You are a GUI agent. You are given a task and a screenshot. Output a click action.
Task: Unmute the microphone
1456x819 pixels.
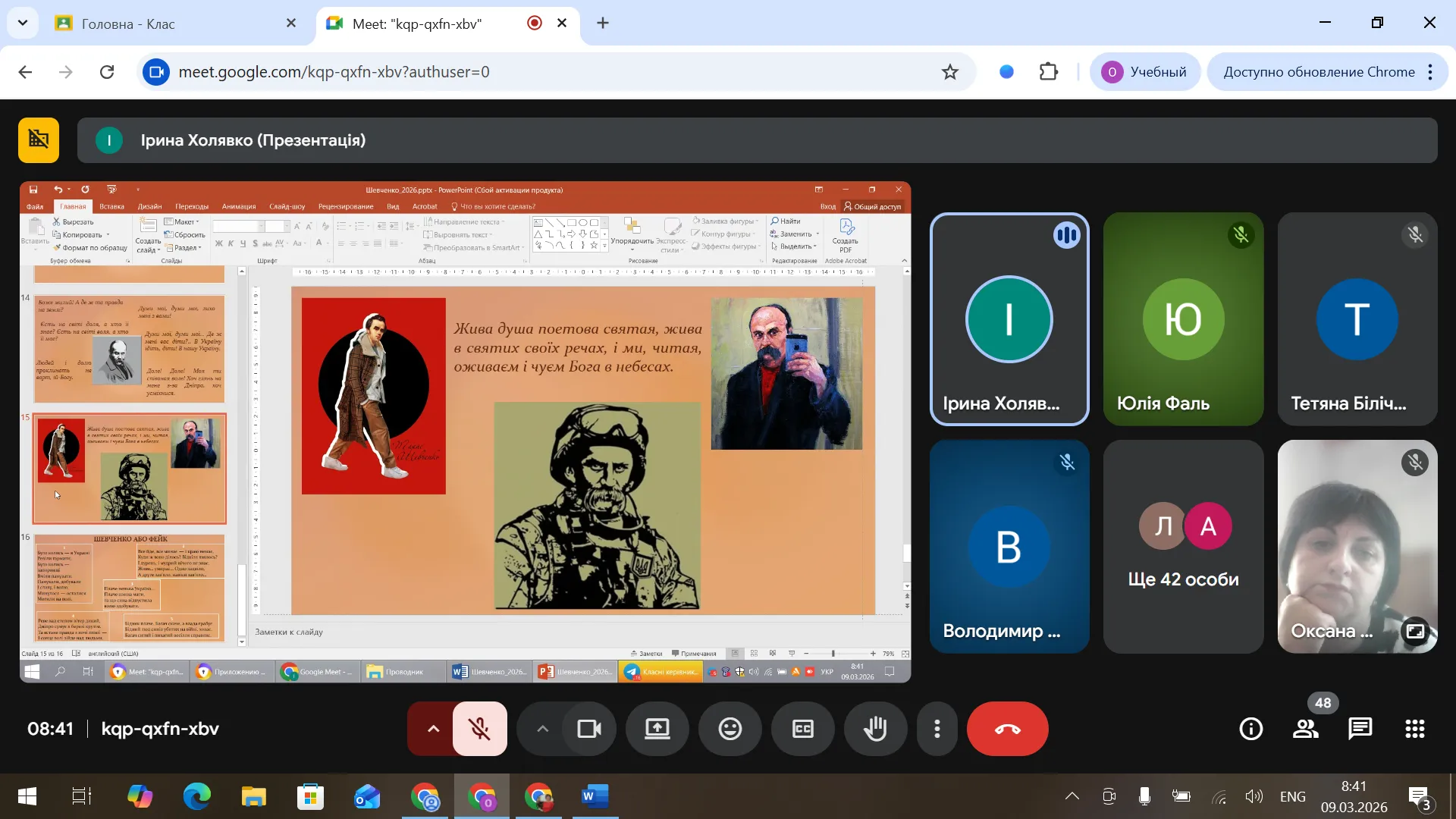[x=479, y=729]
